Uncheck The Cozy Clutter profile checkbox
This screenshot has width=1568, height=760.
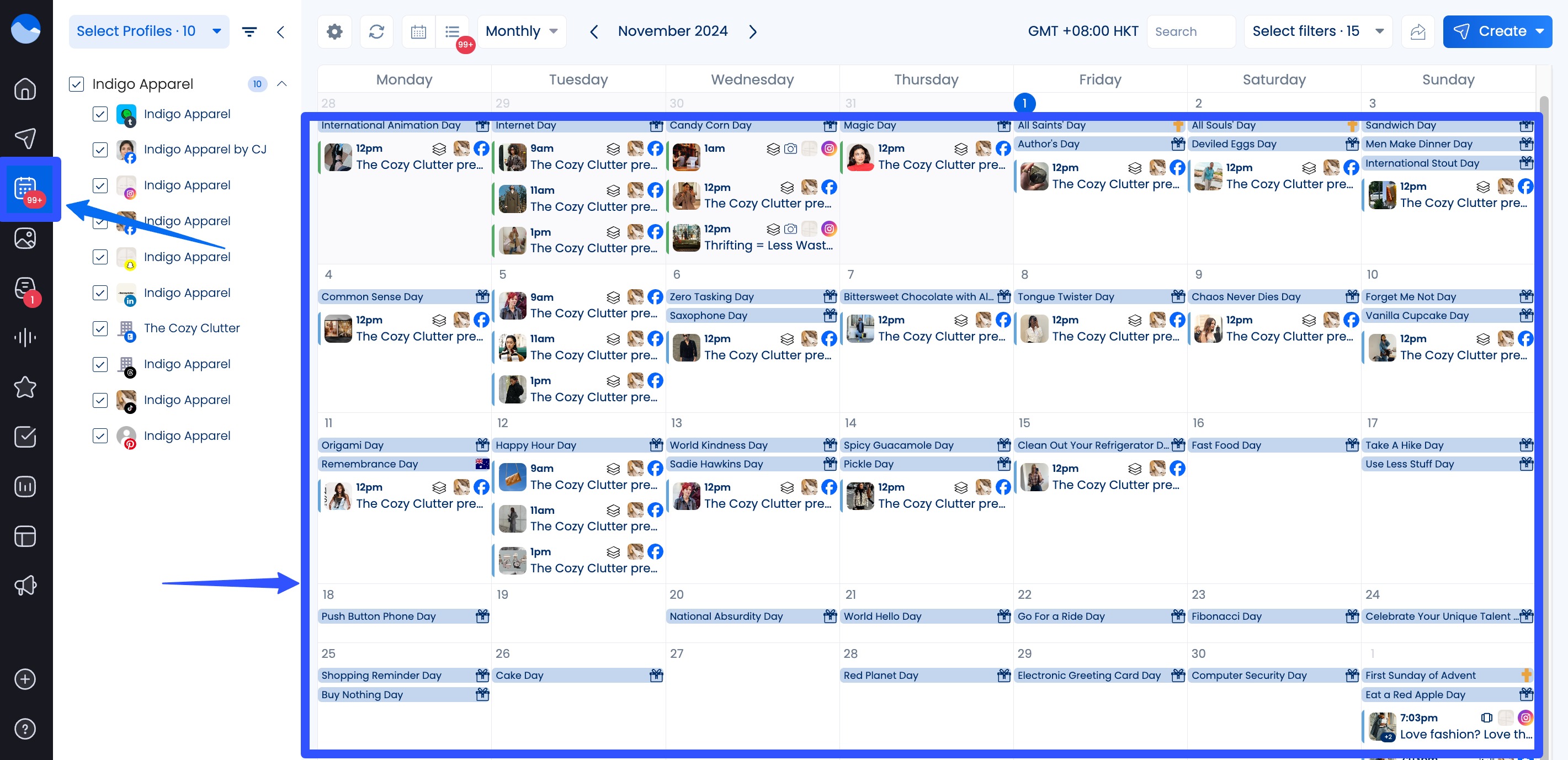point(100,328)
